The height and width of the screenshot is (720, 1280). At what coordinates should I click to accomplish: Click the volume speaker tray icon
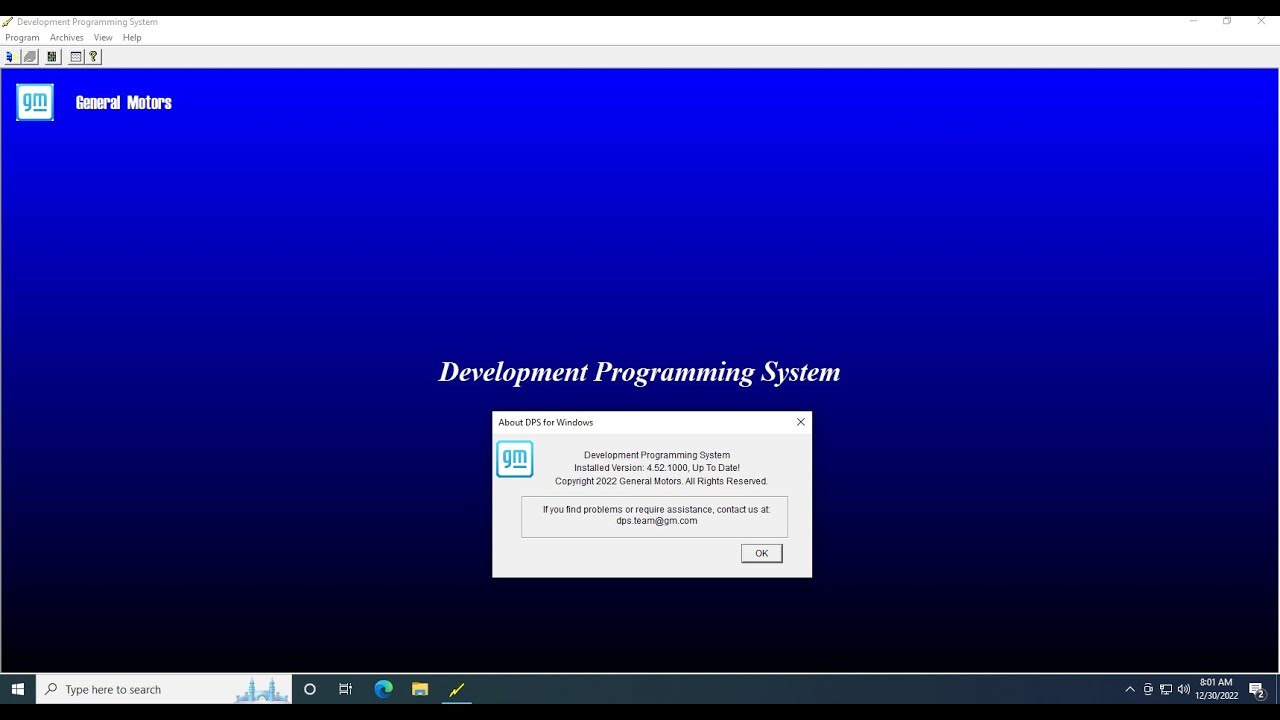click(x=1184, y=689)
